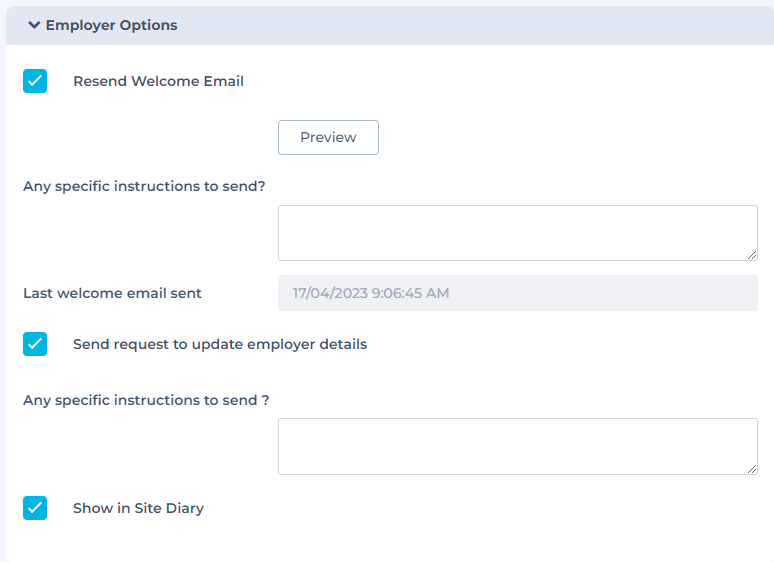The height and width of the screenshot is (562, 774).
Task: Click the white tick beside Resend Welcome Email
Action: 35,81
